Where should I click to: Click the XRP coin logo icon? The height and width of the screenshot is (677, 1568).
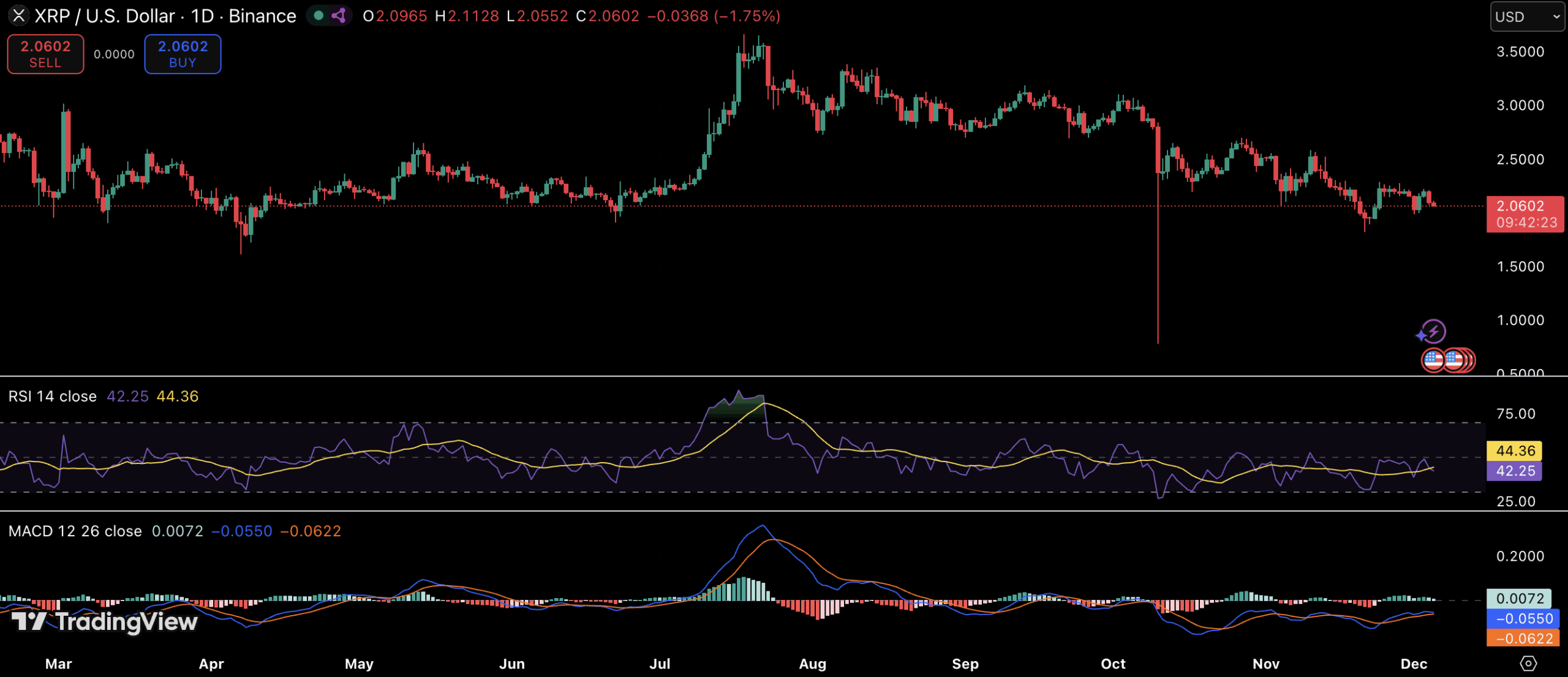(x=18, y=15)
